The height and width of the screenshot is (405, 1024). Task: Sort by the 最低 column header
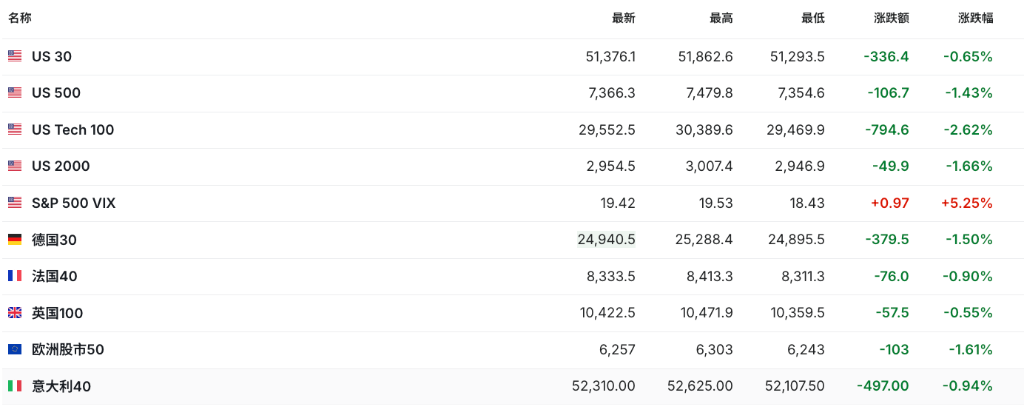813,18
